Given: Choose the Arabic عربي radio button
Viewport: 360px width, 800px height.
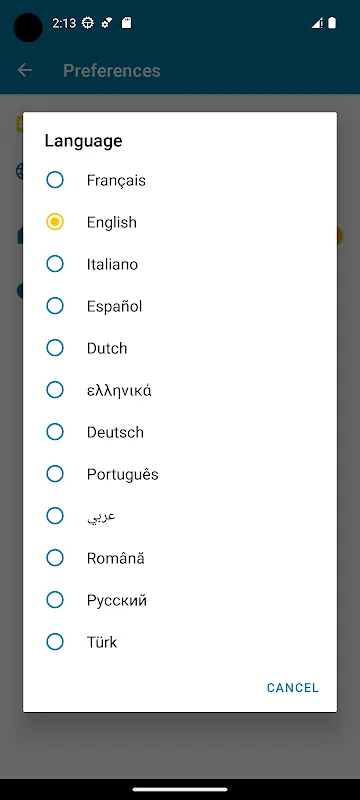Looking at the screenshot, I should 55,516.
